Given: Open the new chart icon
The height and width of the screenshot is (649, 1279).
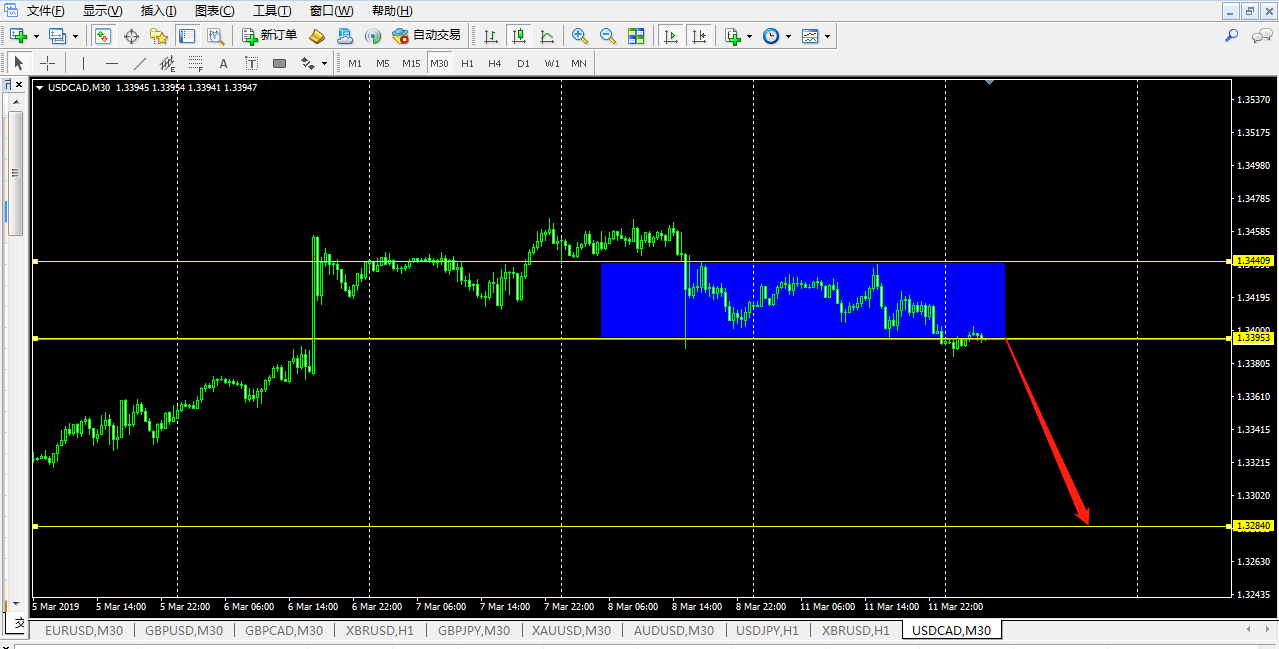Looking at the screenshot, I should click(x=18, y=36).
